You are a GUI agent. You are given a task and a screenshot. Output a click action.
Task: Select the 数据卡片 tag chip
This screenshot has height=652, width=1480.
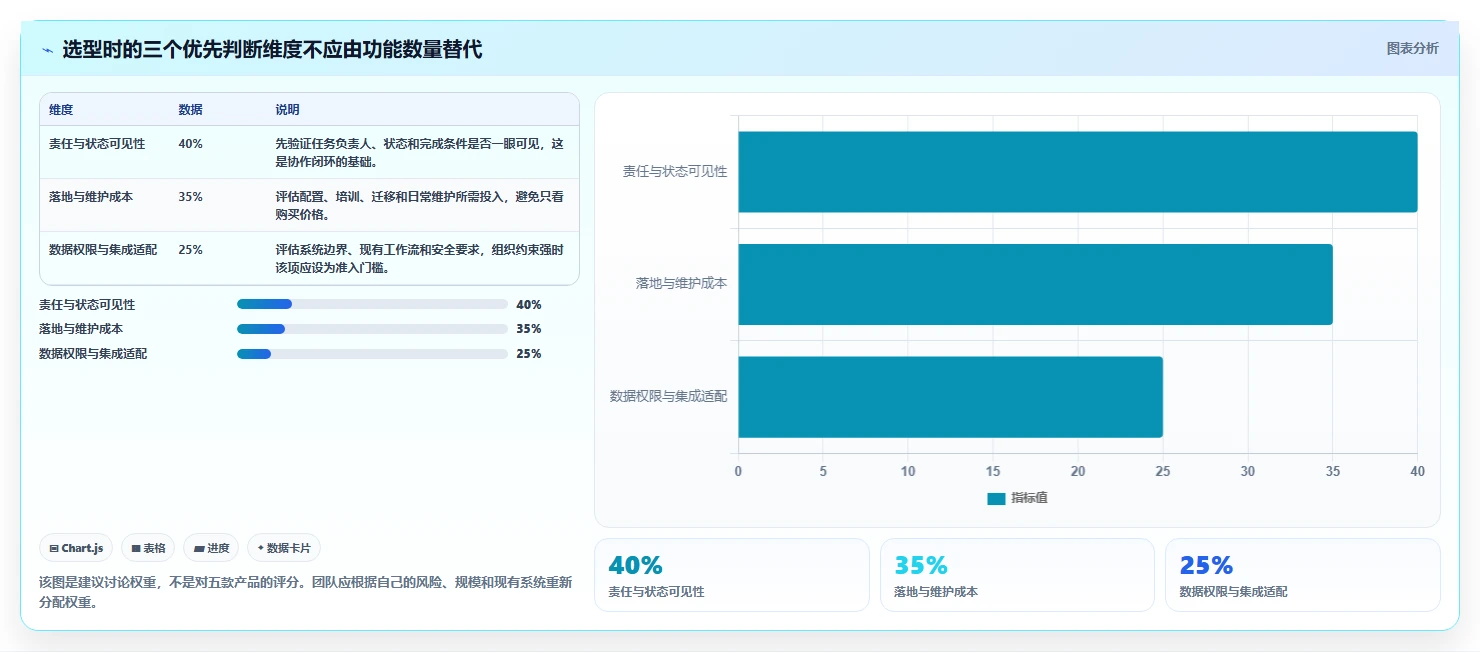pyautogui.click(x=284, y=548)
